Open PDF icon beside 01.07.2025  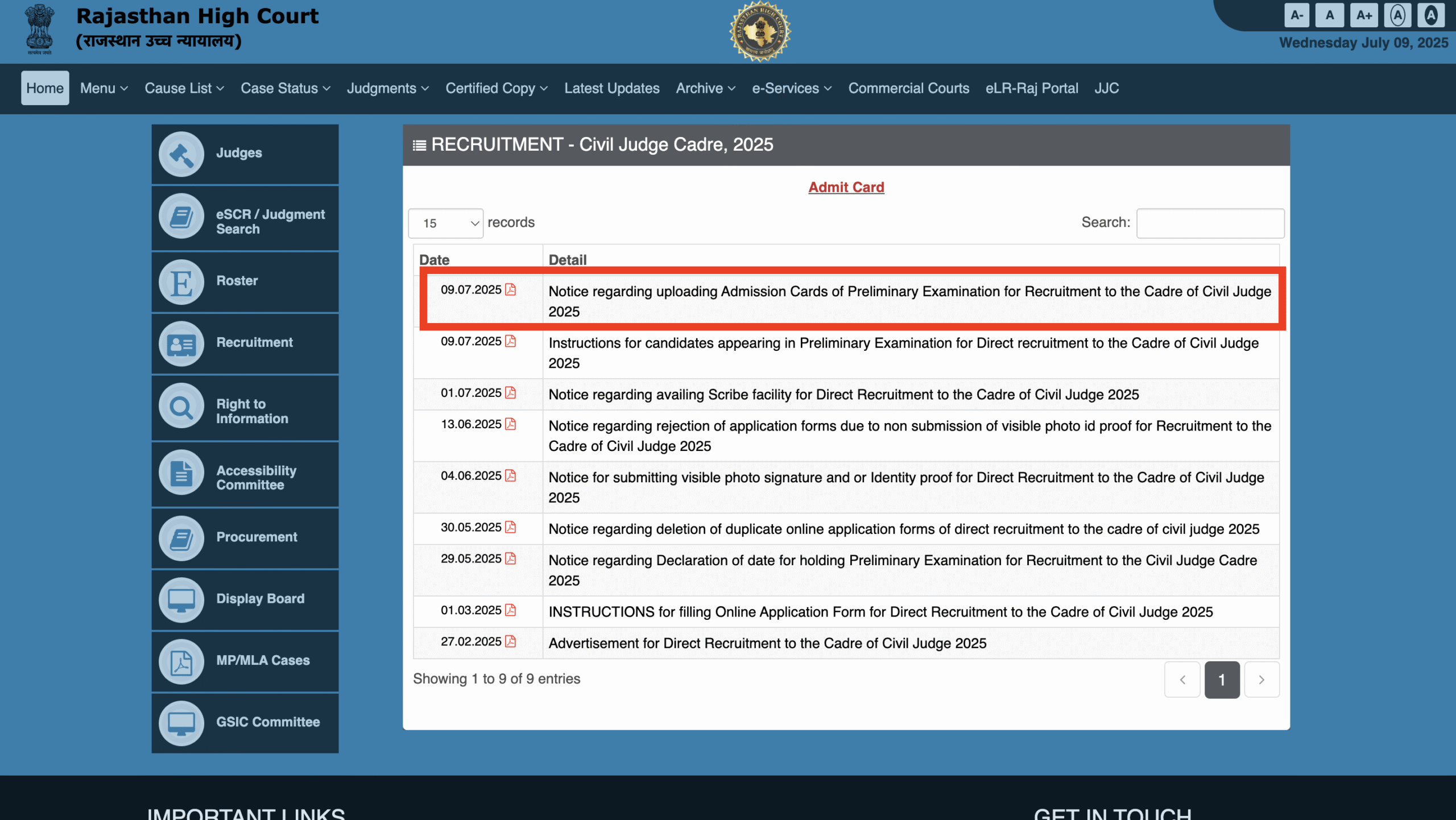(510, 393)
